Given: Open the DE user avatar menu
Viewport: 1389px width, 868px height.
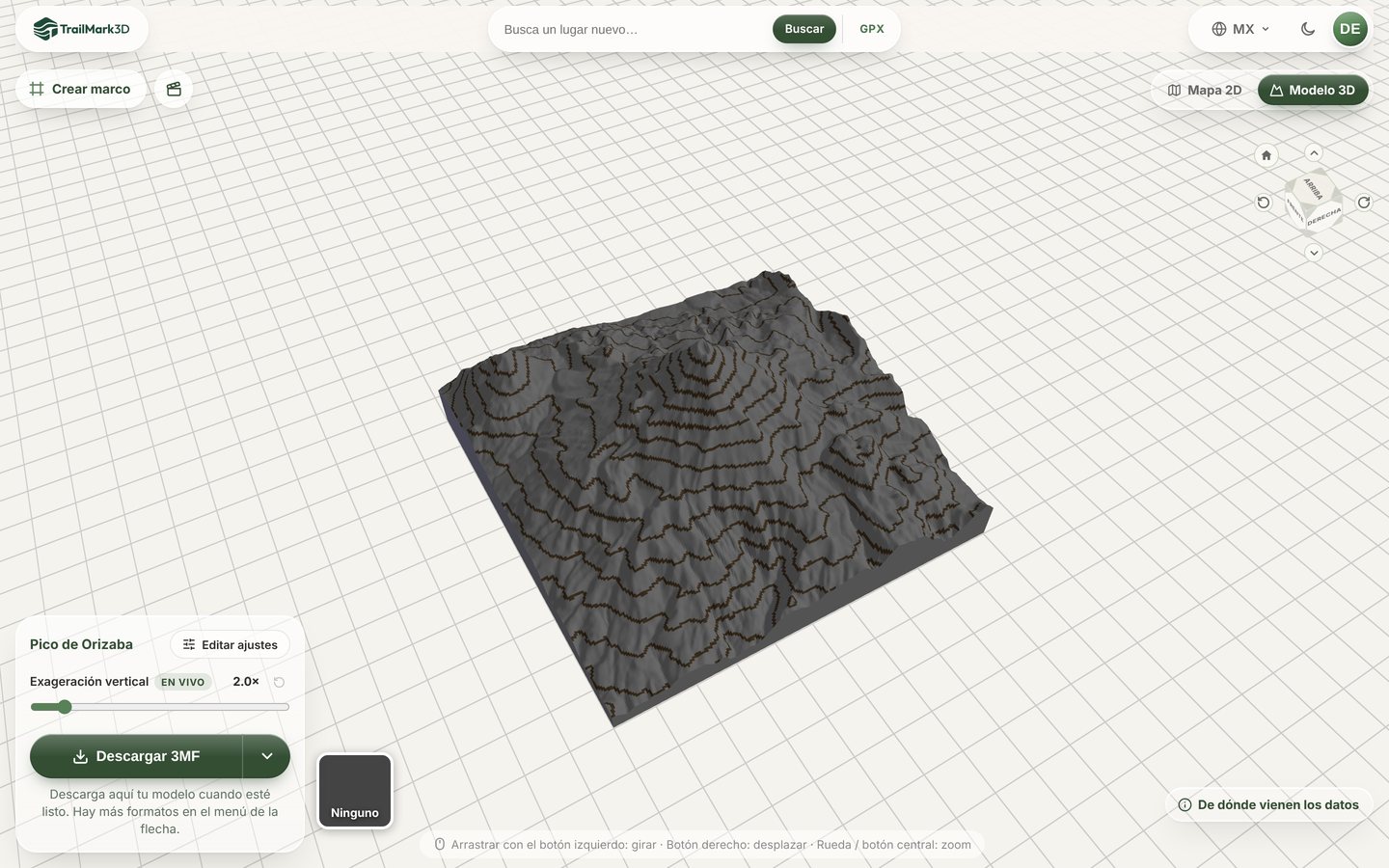Looking at the screenshot, I should pos(1349,29).
